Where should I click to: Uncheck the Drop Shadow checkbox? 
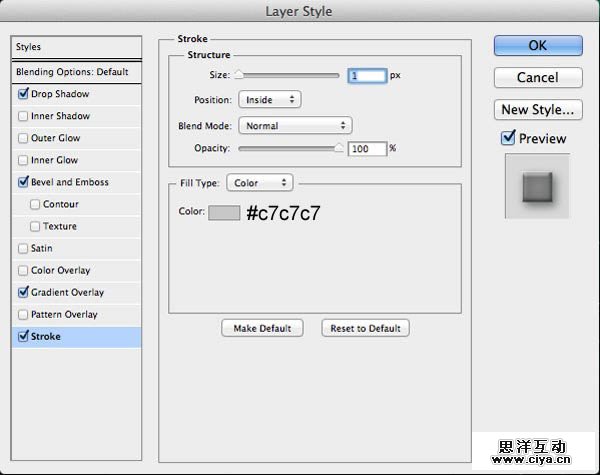[x=23, y=94]
